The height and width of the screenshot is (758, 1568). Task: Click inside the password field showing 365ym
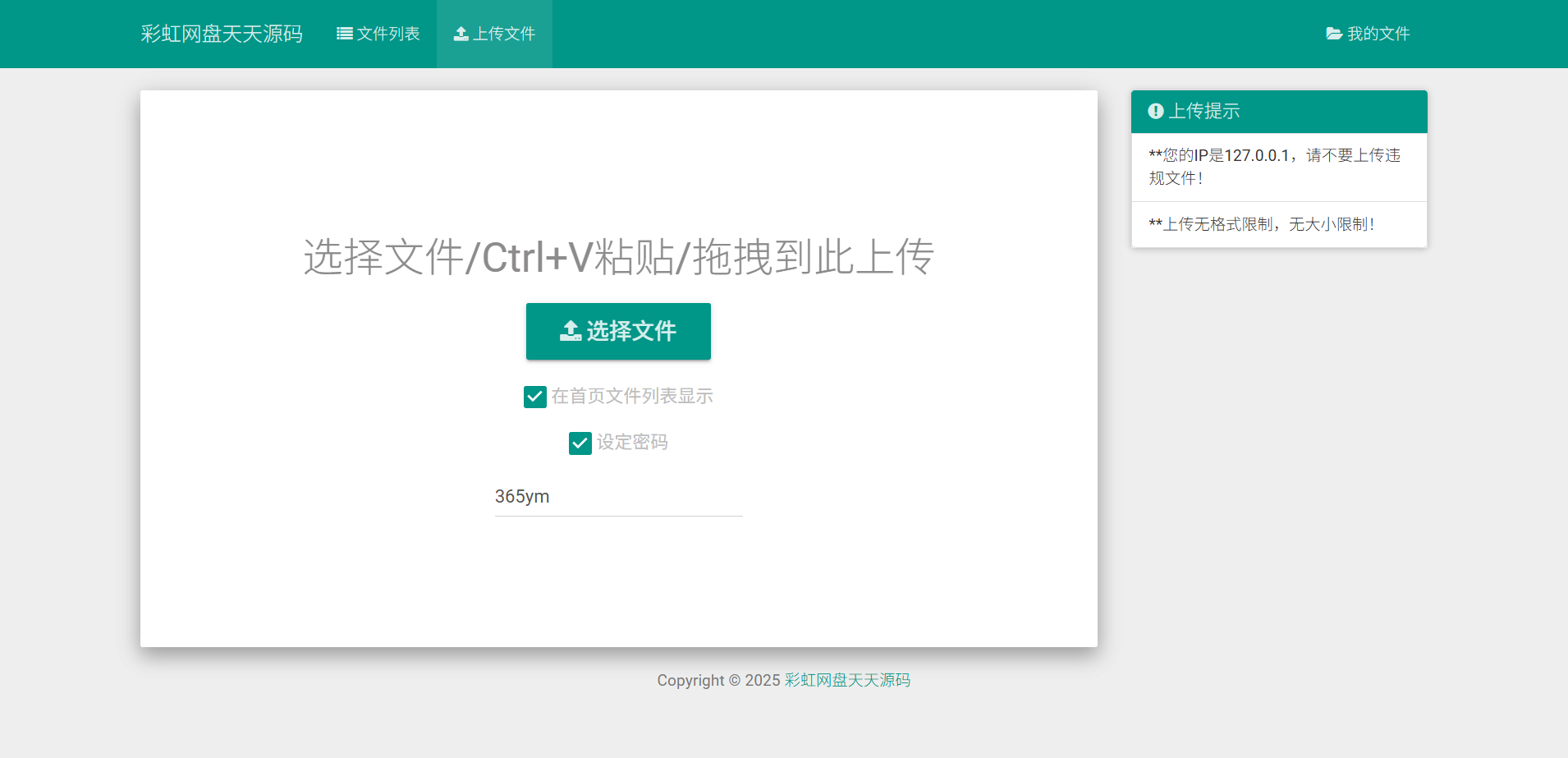(x=617, y=496)
